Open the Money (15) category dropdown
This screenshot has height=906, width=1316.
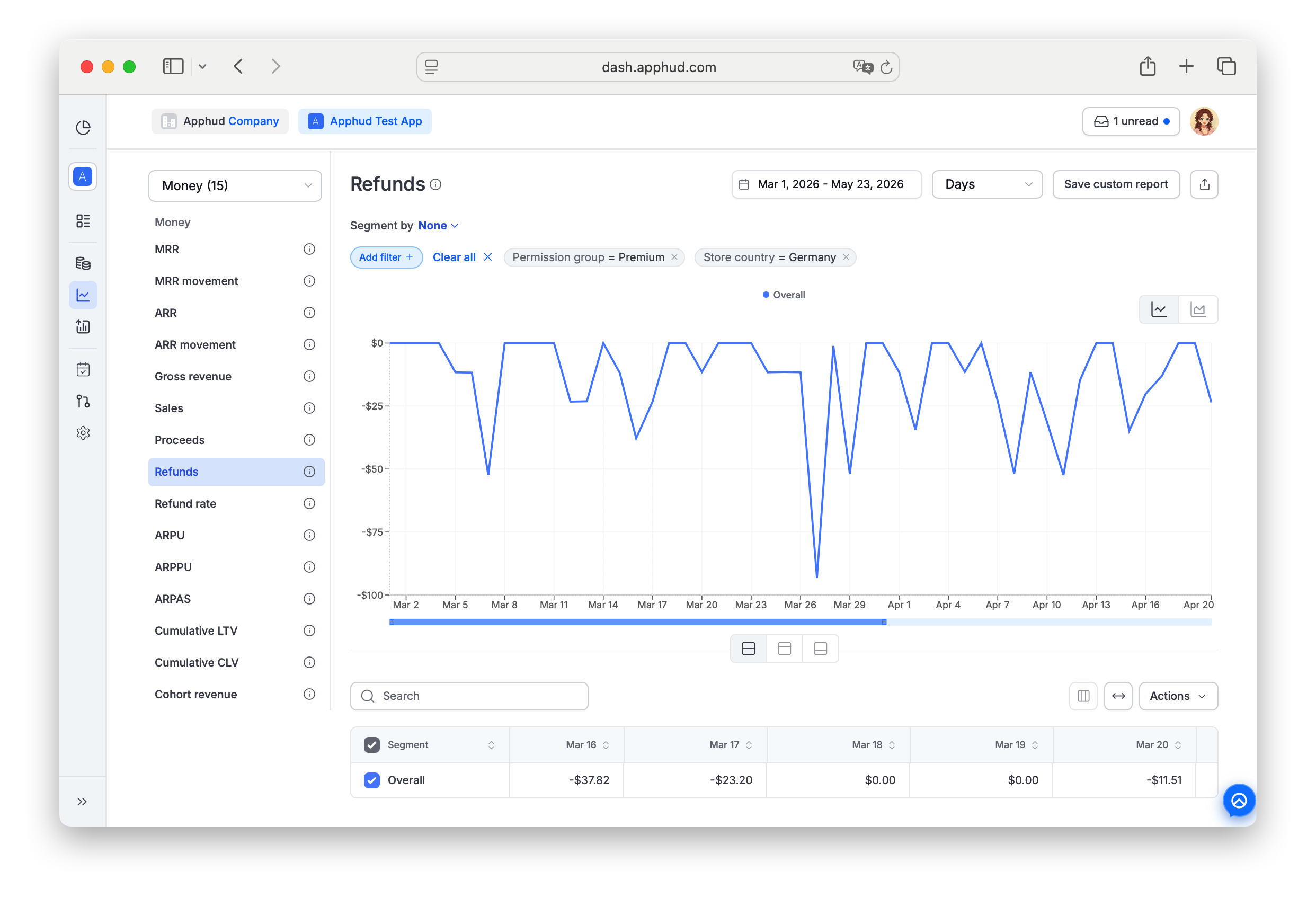pyautogui.click(x=235, y=185)
